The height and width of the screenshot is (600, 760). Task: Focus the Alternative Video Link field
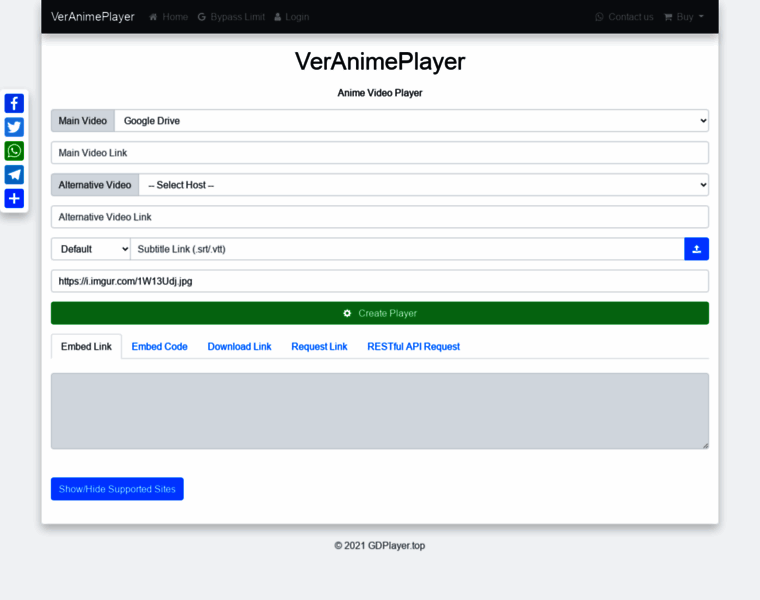click(380, 217)
